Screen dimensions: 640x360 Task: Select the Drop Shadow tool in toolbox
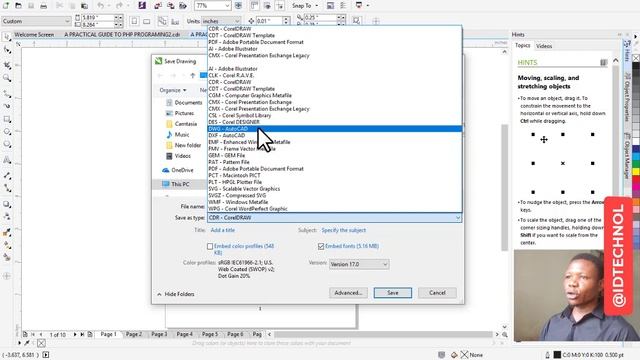[x=7, y=204]
